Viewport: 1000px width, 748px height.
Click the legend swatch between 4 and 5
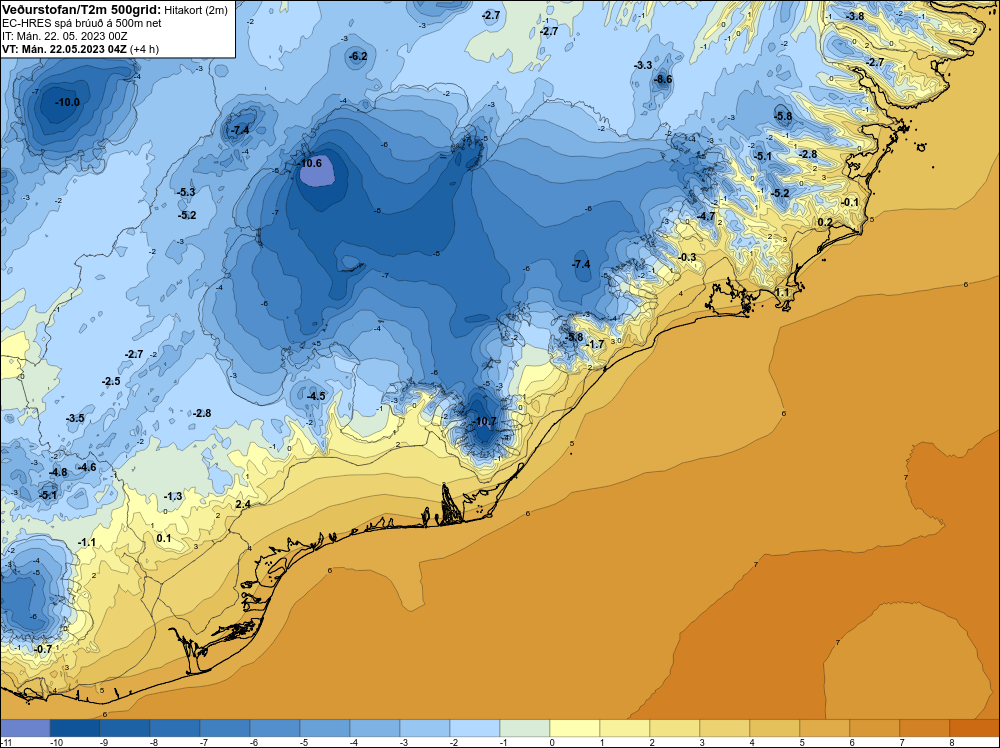coord(775,728)
